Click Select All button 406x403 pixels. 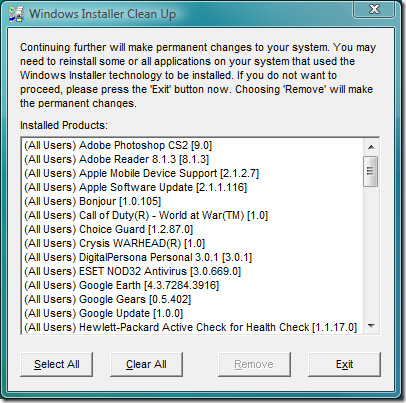click(x=57, y=364)
